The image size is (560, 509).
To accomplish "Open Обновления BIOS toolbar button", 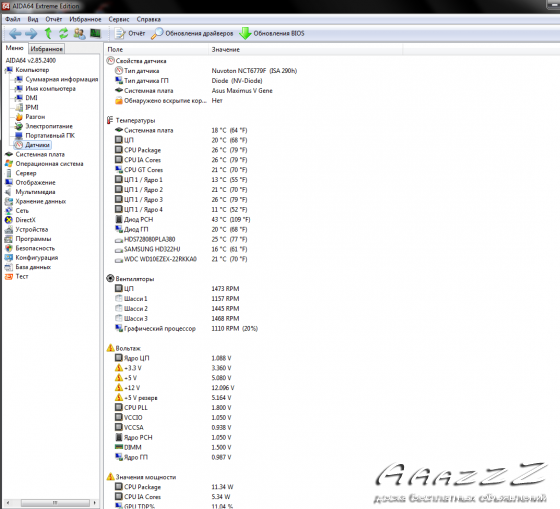I will 272,34.
